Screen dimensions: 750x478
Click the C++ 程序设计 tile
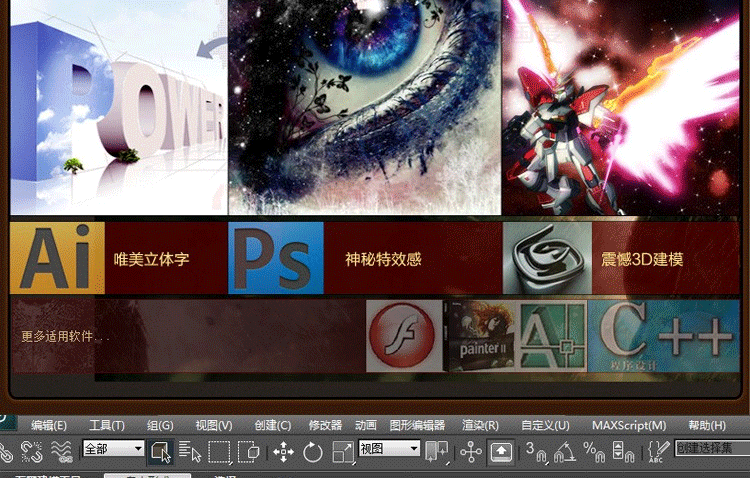(664, 336)
